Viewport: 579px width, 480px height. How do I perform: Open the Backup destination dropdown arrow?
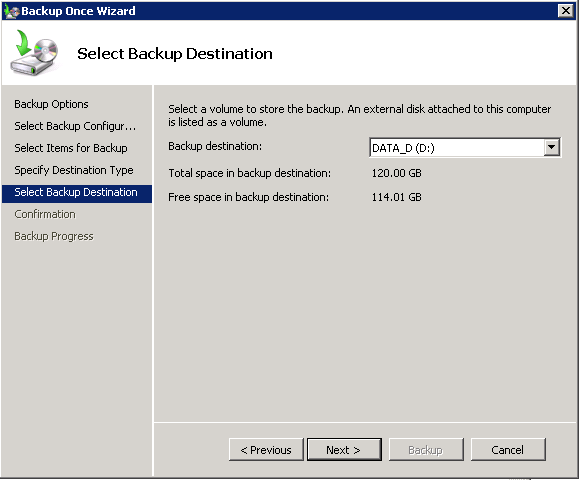[551, 147]
